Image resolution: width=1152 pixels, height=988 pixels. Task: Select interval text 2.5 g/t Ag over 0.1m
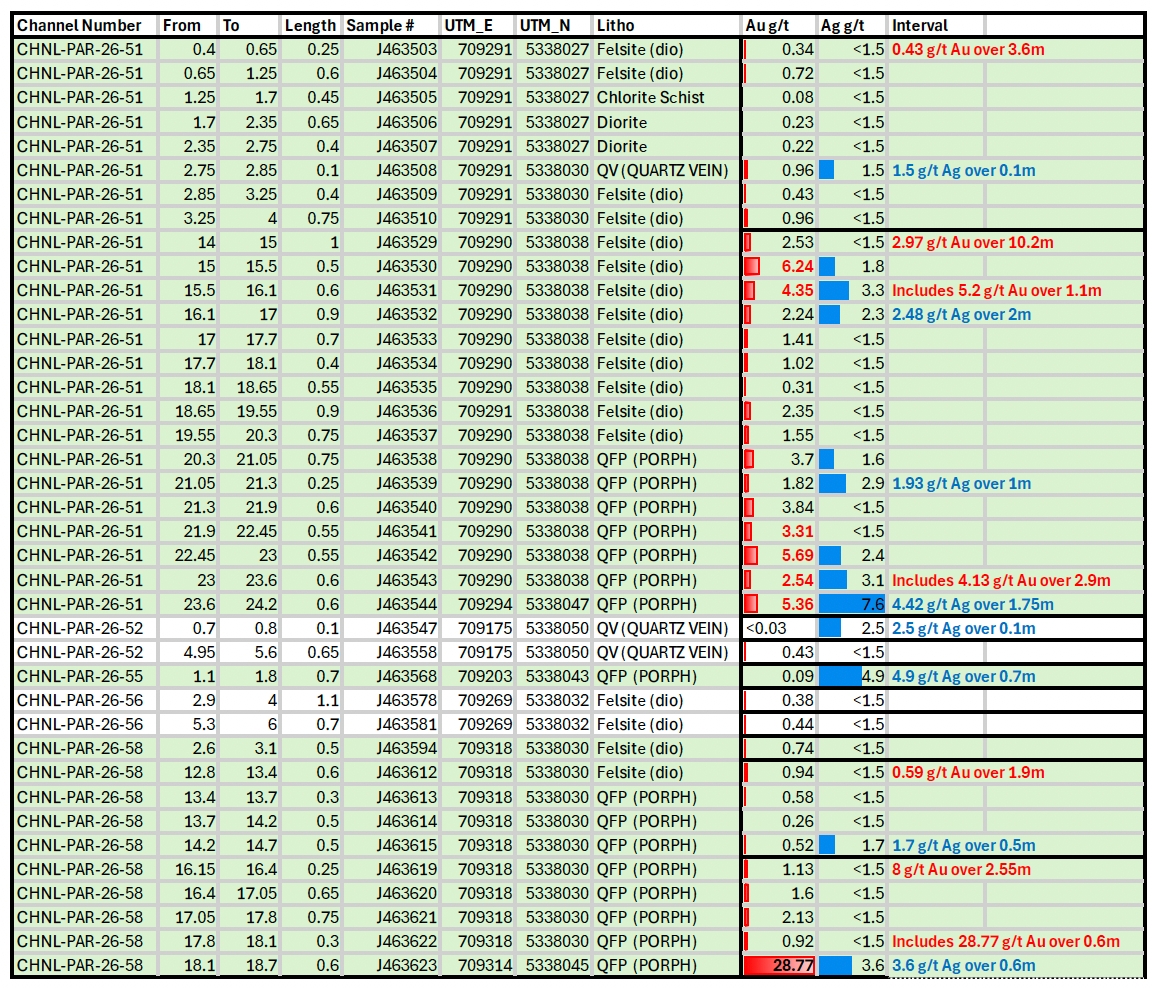click(x=963, y=629)
